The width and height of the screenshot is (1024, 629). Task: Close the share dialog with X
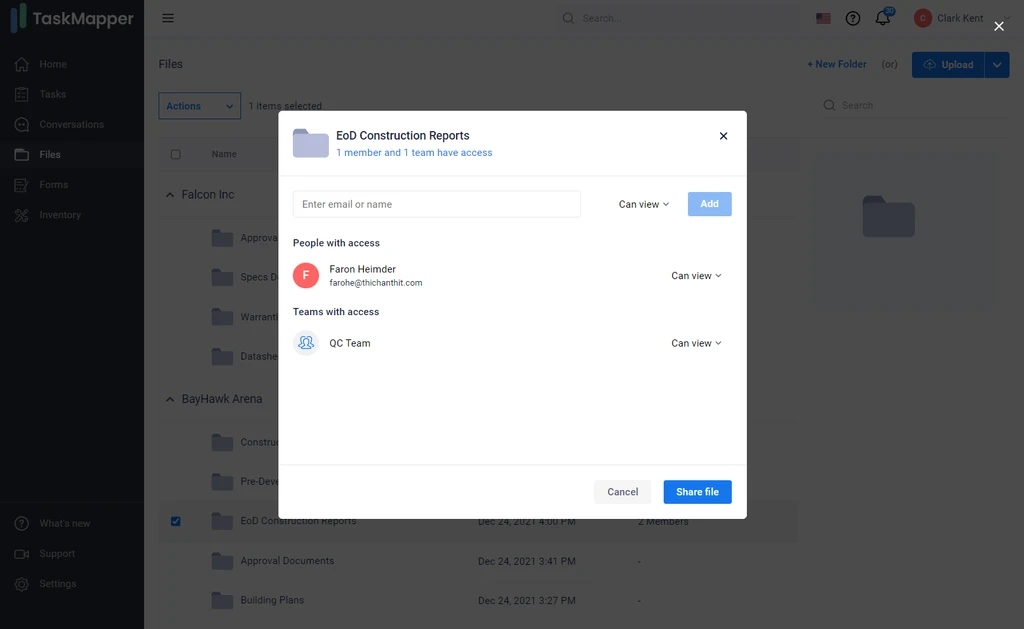pos(724,136)
